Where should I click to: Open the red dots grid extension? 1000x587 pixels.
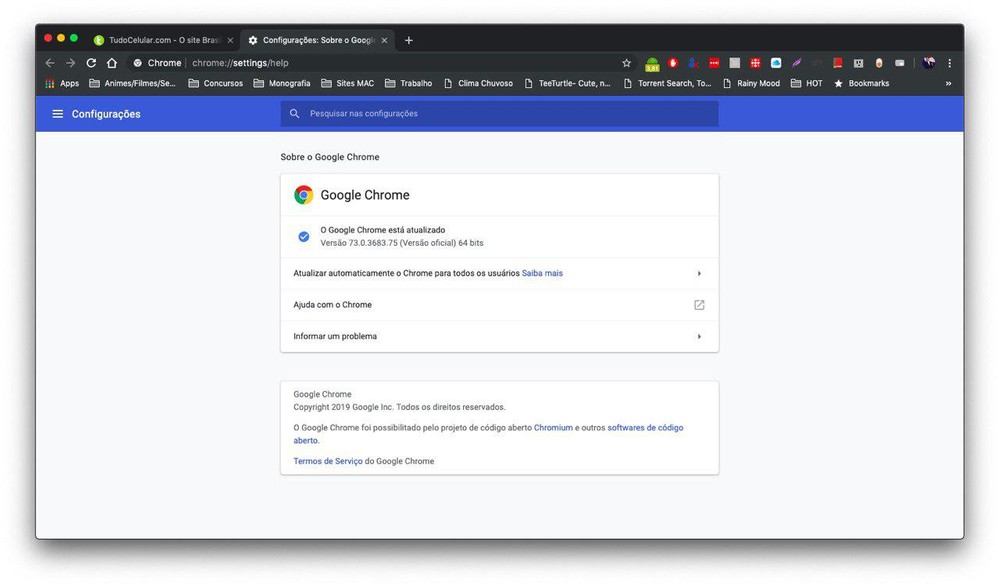[x=755, y=63]
